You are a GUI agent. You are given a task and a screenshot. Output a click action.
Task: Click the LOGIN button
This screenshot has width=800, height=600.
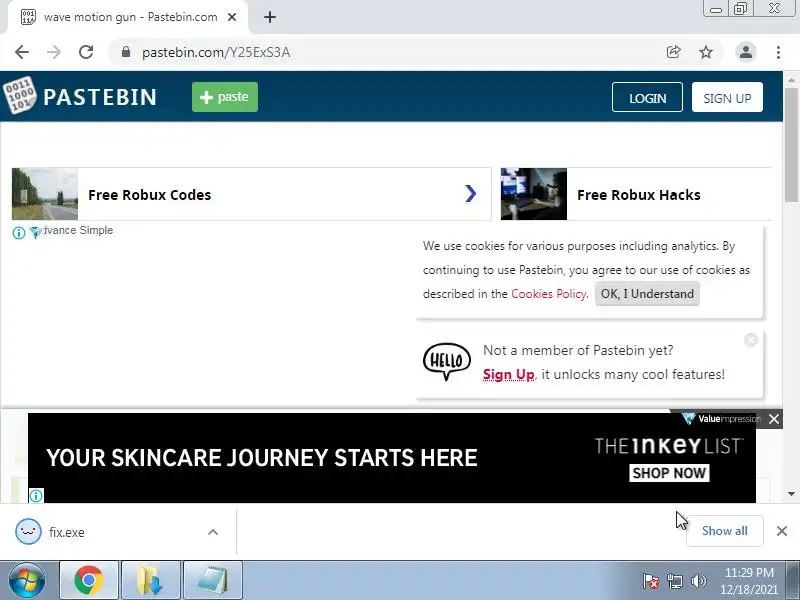647,97
